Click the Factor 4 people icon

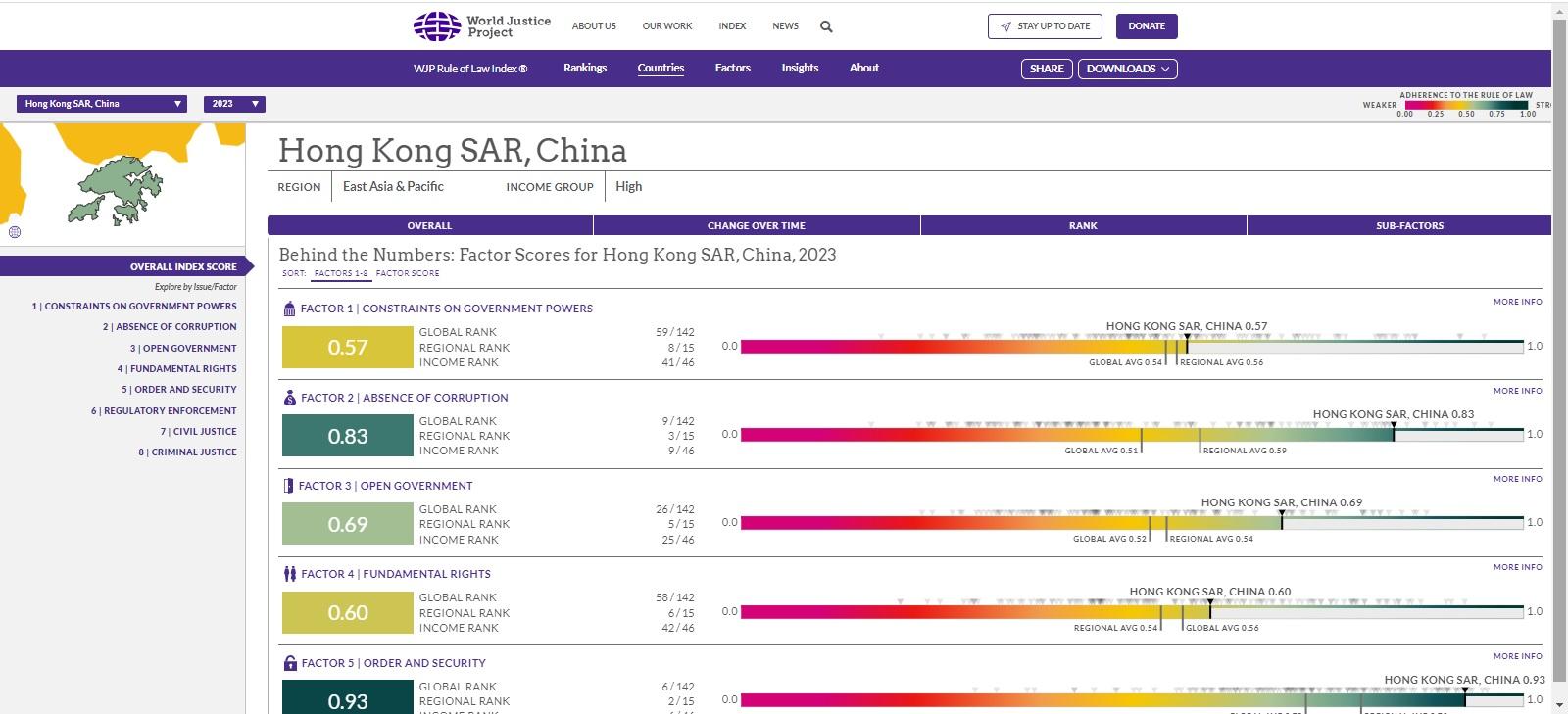pos(289,574)
